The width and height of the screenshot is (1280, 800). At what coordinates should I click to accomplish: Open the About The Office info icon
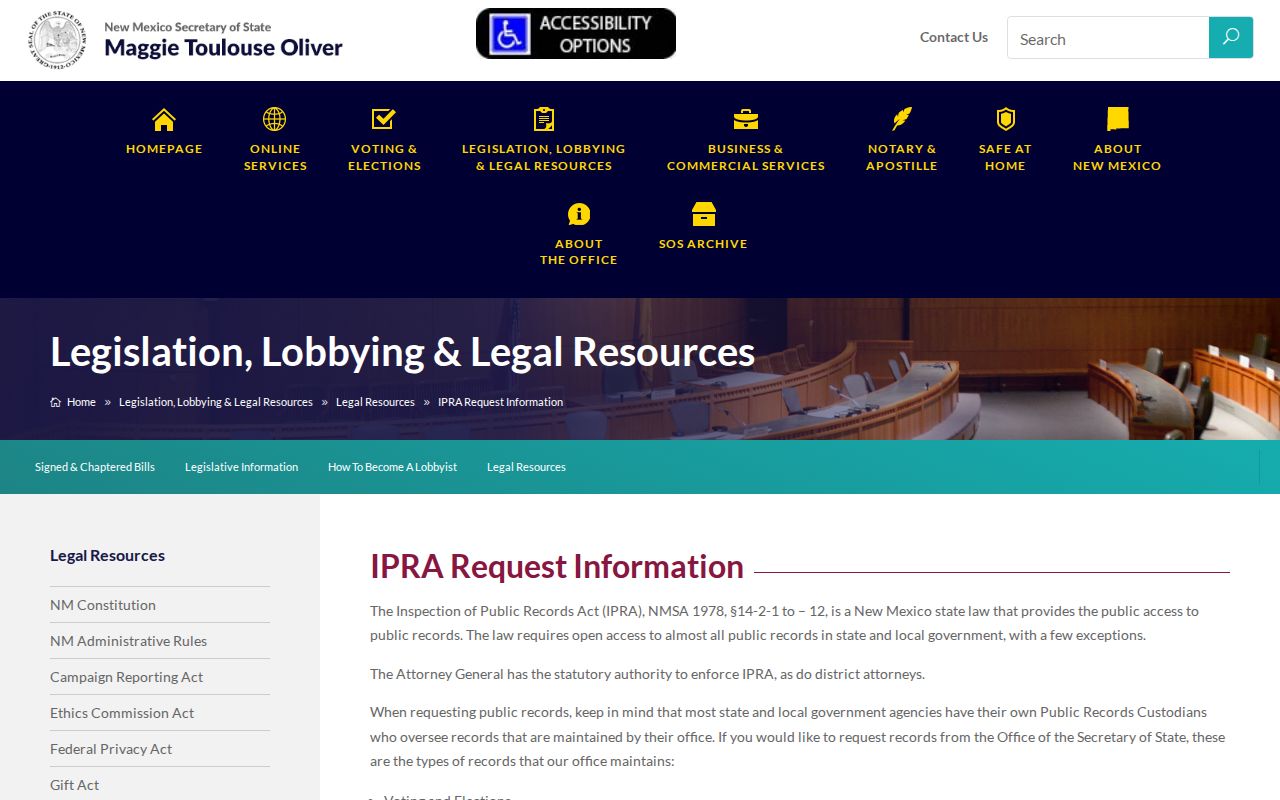(579, 214)
